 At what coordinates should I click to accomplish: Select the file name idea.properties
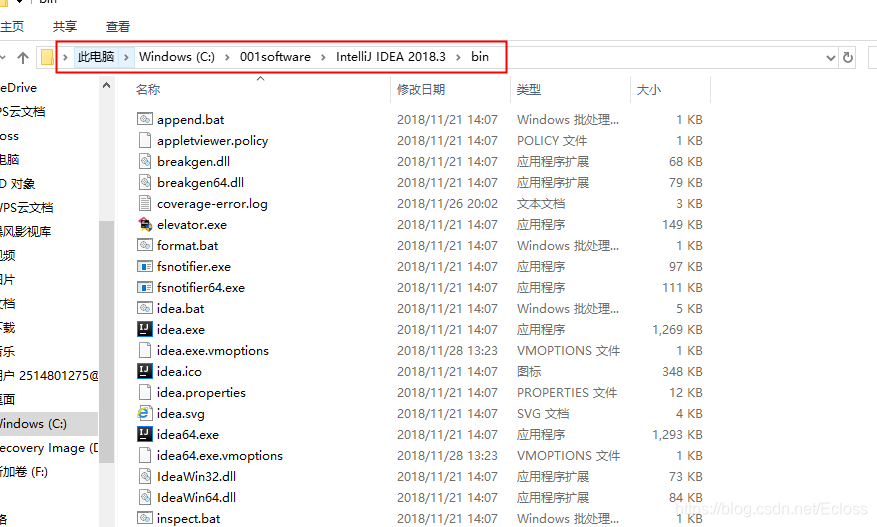click(201, 393)
